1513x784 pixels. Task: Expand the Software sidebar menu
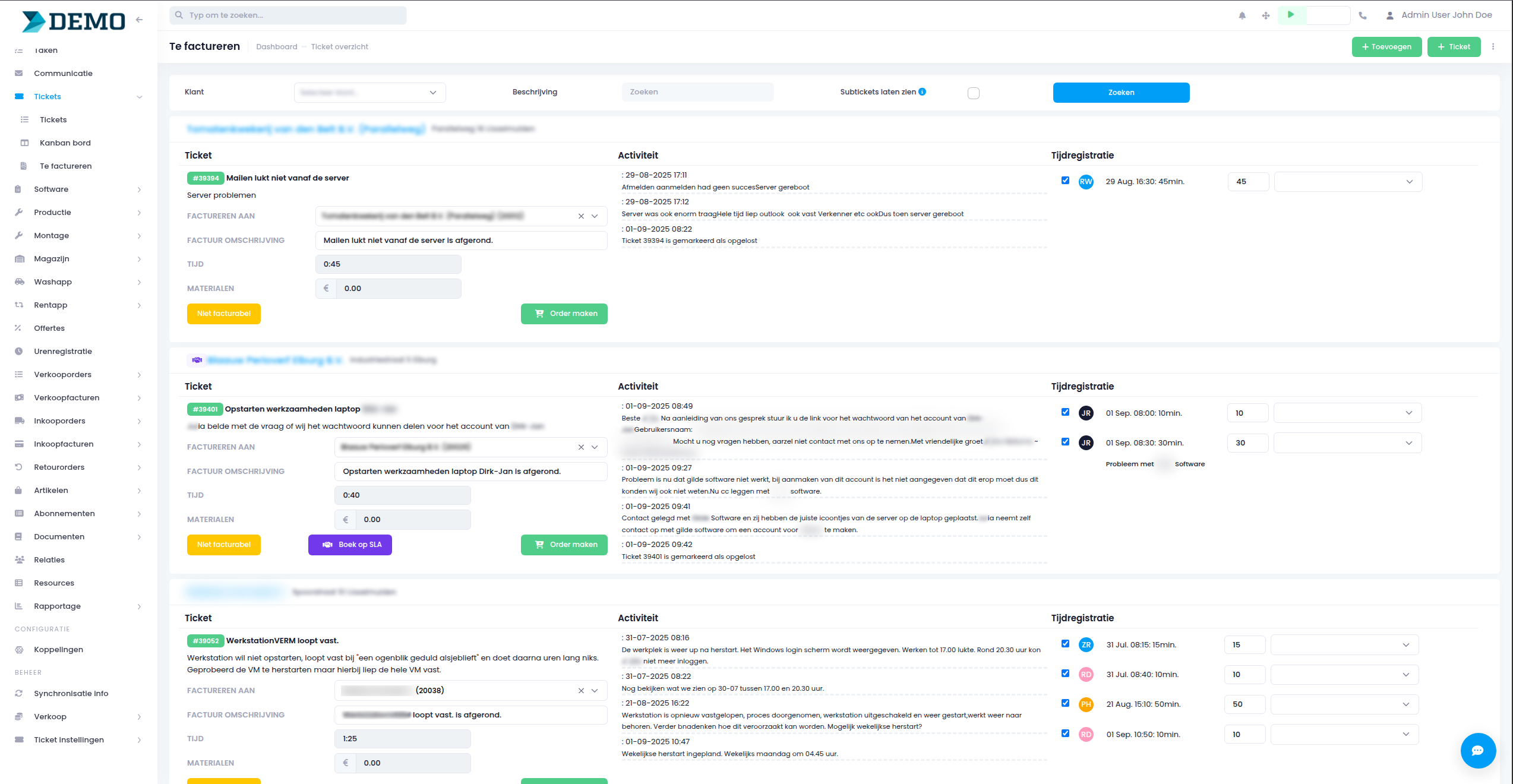51,189
